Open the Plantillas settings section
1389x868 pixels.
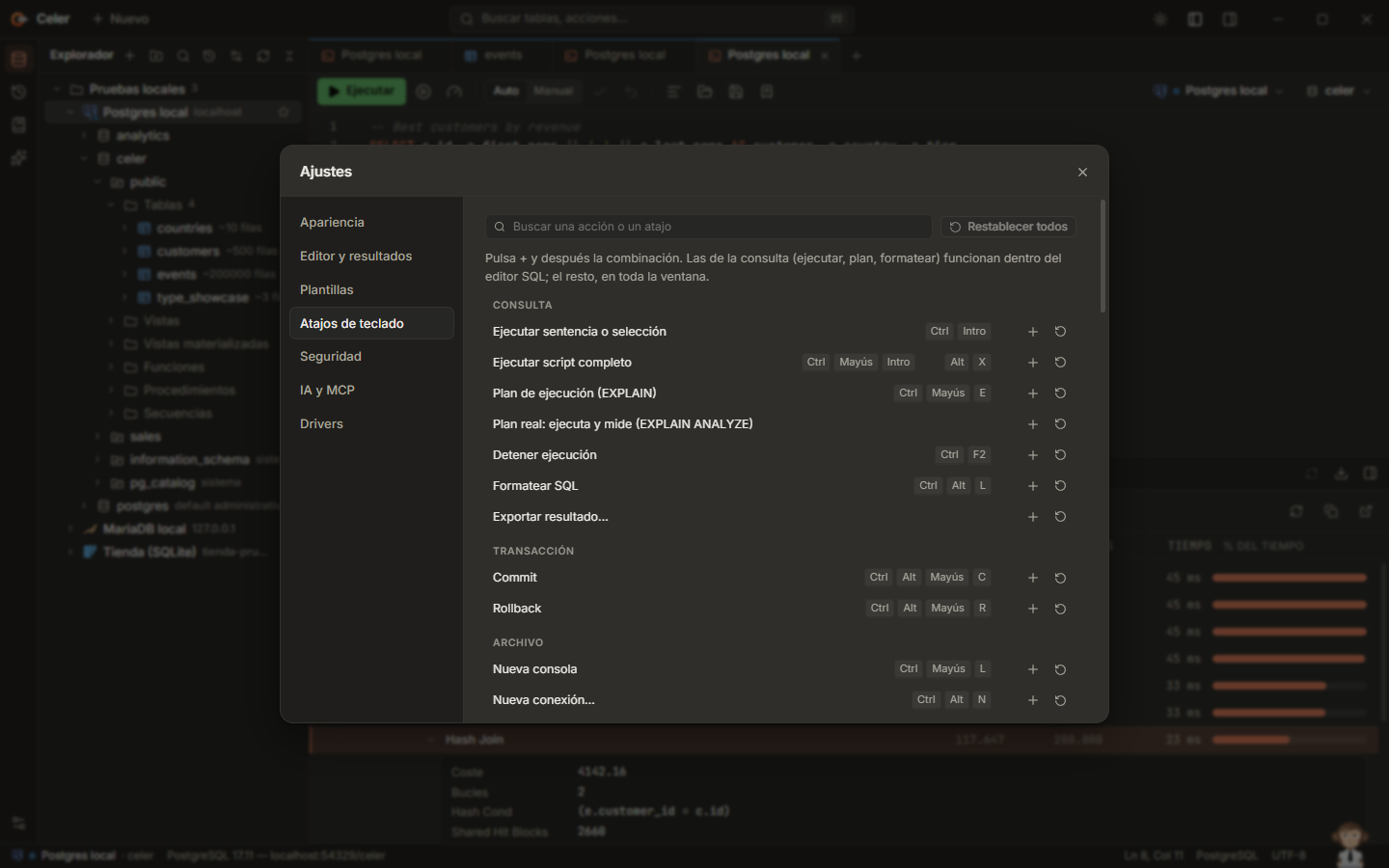pyautogui.click(x=371, y=290)
